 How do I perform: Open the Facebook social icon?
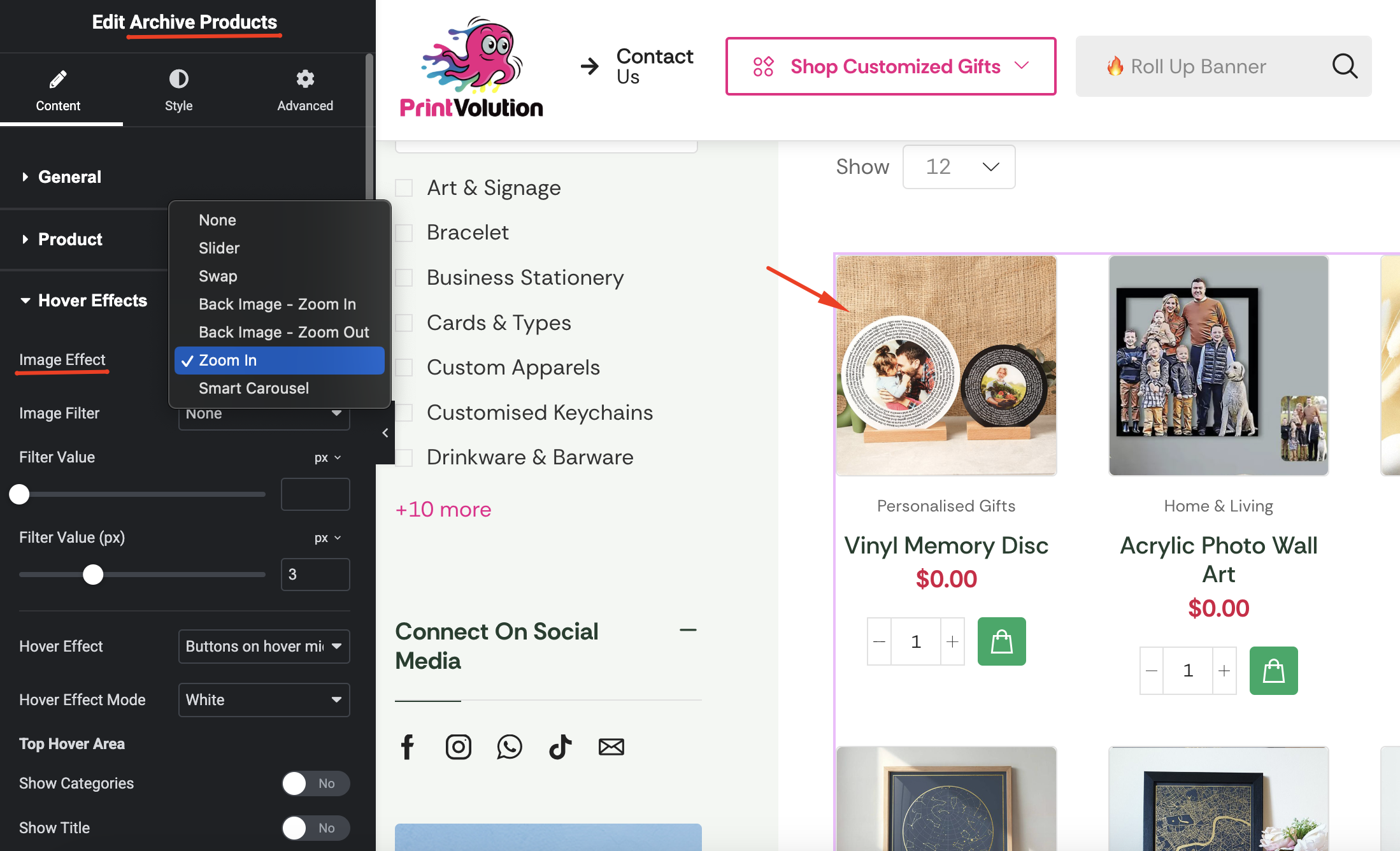[408, 747]
